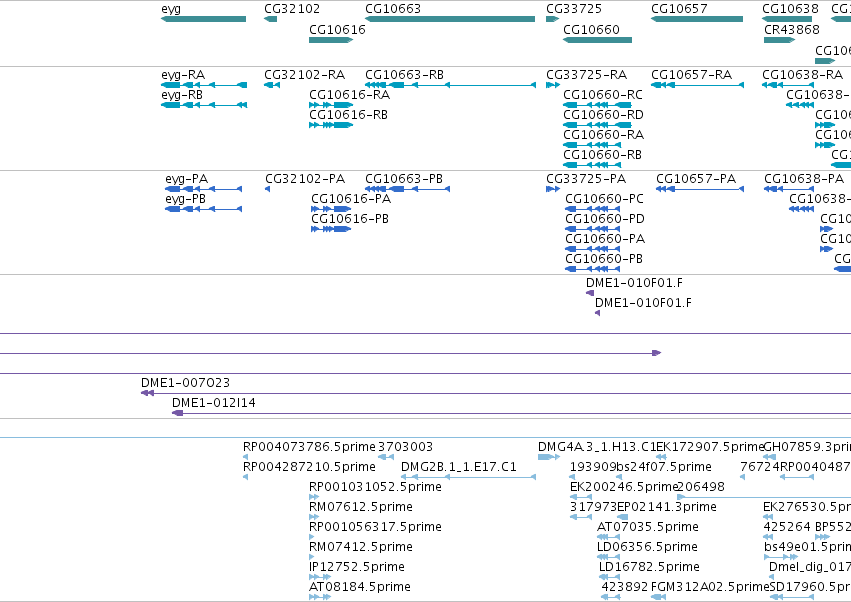Click EST EK200246.5prime
Viewport: 851px width, 602px height.
[624, 487]
